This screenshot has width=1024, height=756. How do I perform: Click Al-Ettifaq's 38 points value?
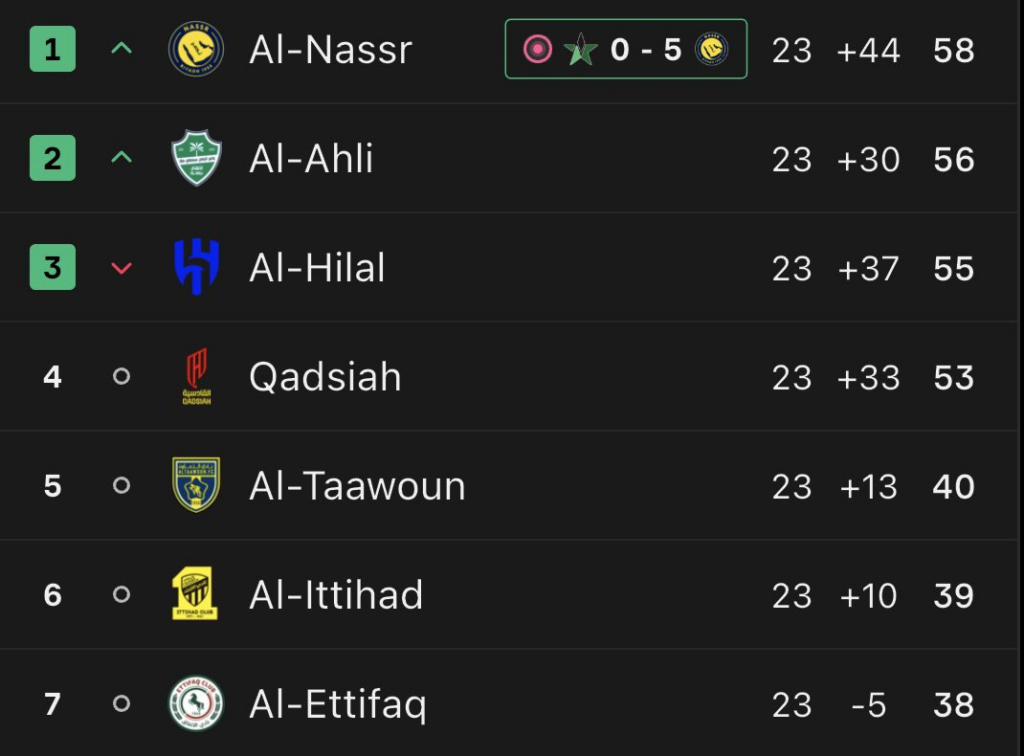[x=953, y=704]
